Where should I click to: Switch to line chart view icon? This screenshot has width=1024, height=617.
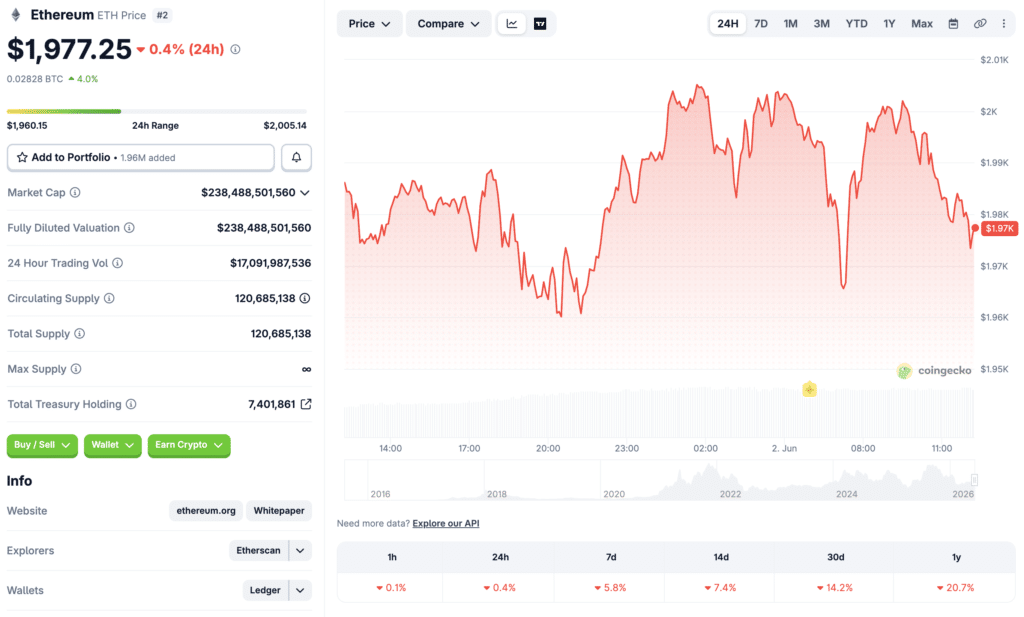click(512, 24)
